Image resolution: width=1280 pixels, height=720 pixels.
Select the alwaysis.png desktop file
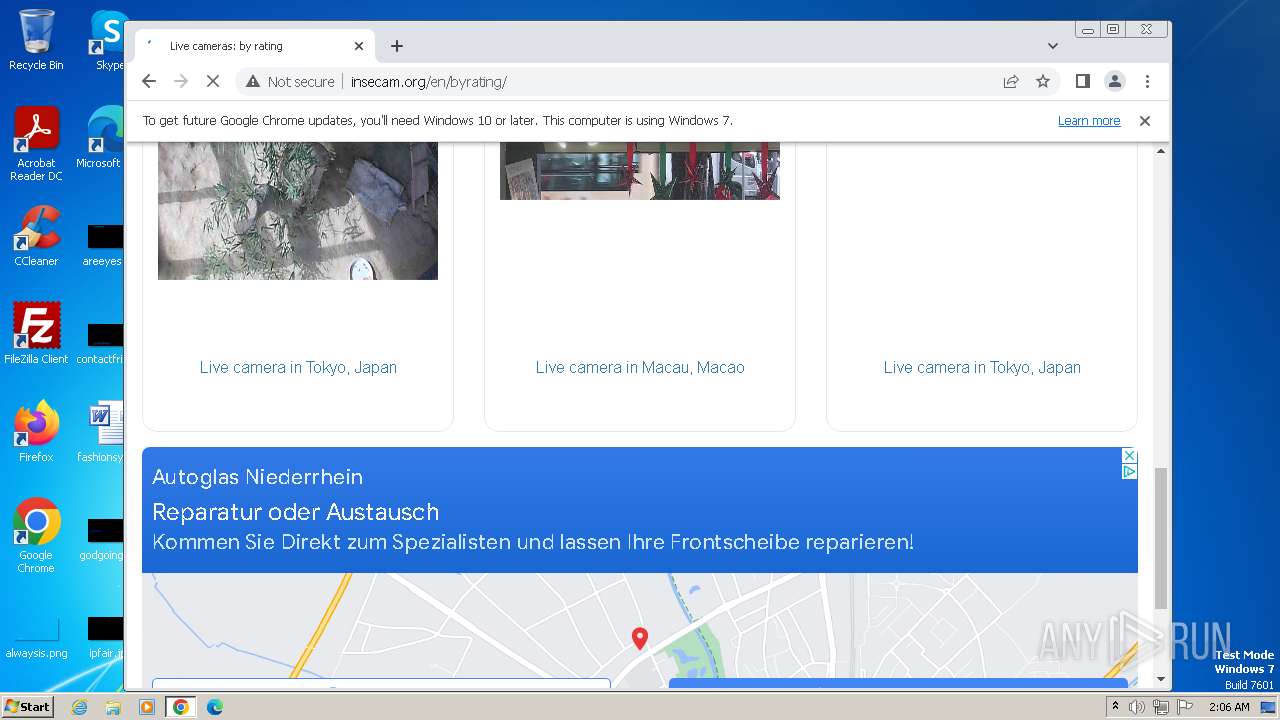(x=36, y=638)
